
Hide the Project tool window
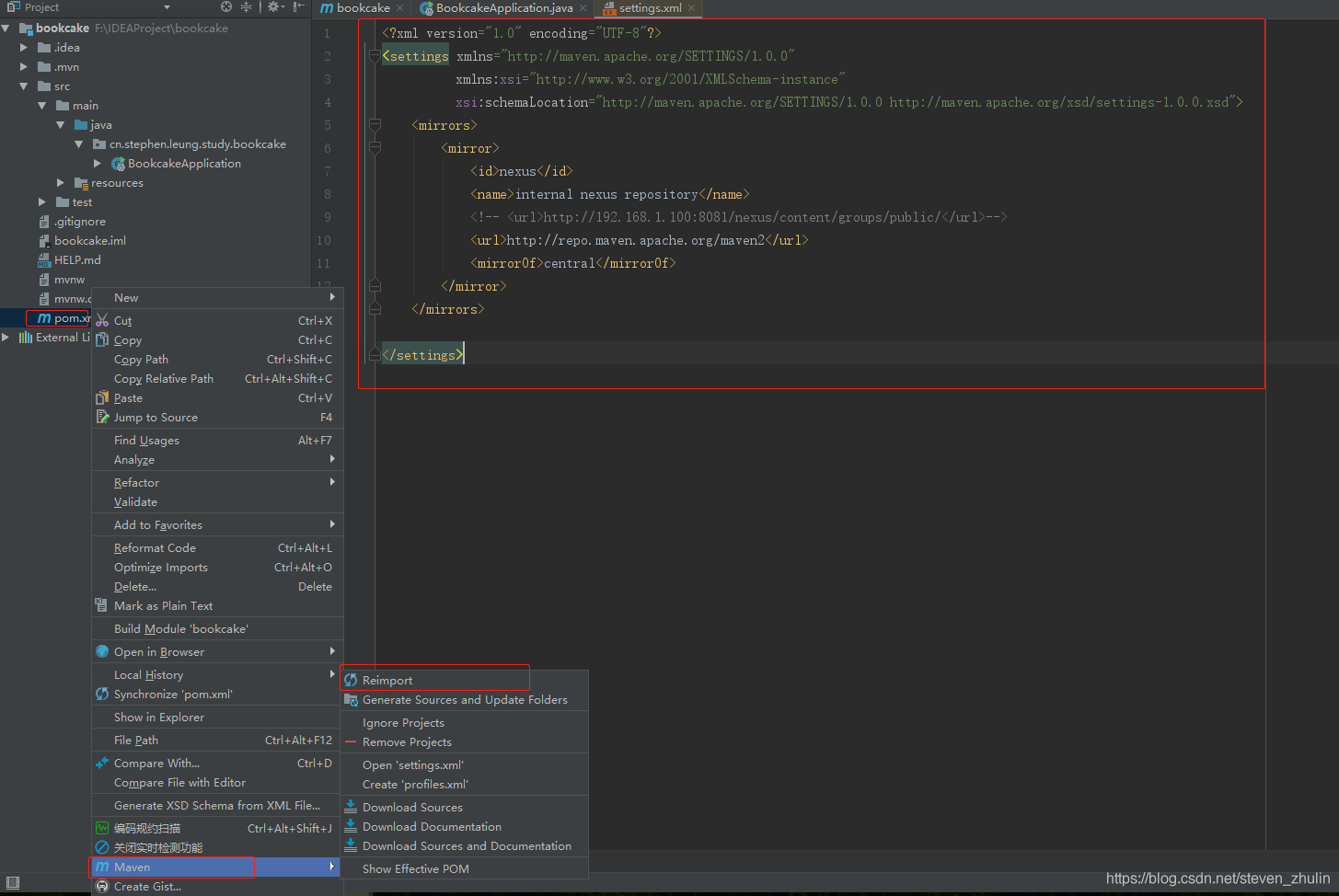tap(299, 7)
